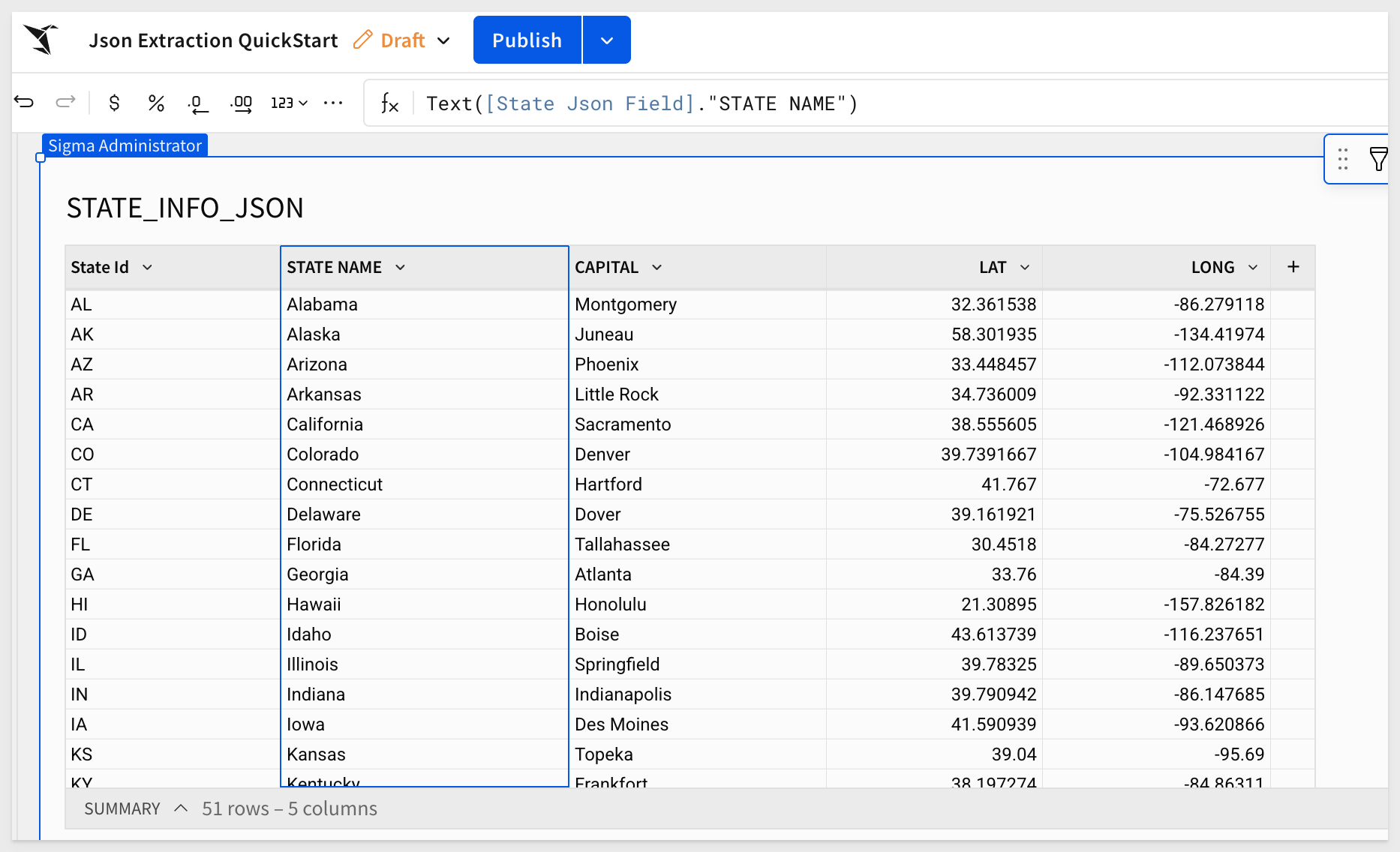Select the 33.448457 latitude cell
Image resolution: width=1400 pixels, height=852 pixels.
[x=934, y=364]
